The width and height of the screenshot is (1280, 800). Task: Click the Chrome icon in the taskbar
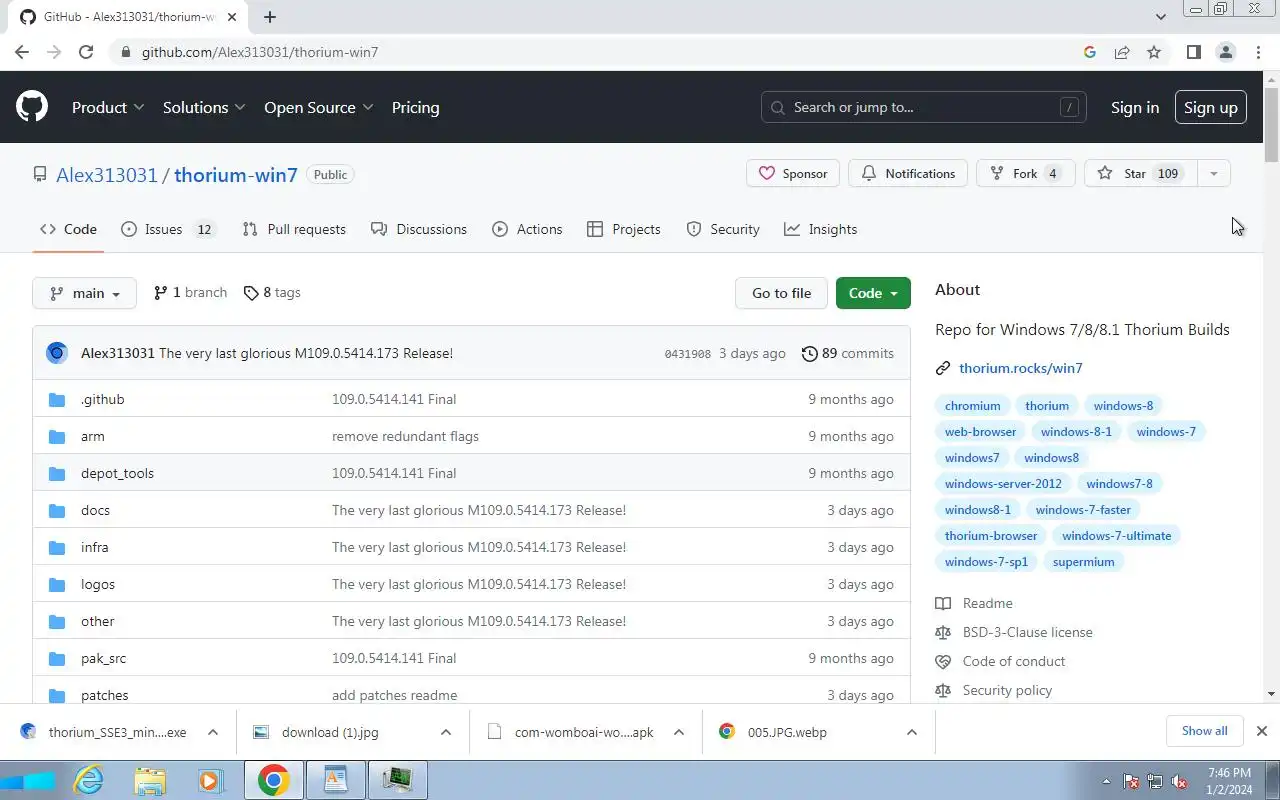click(273, 780)
